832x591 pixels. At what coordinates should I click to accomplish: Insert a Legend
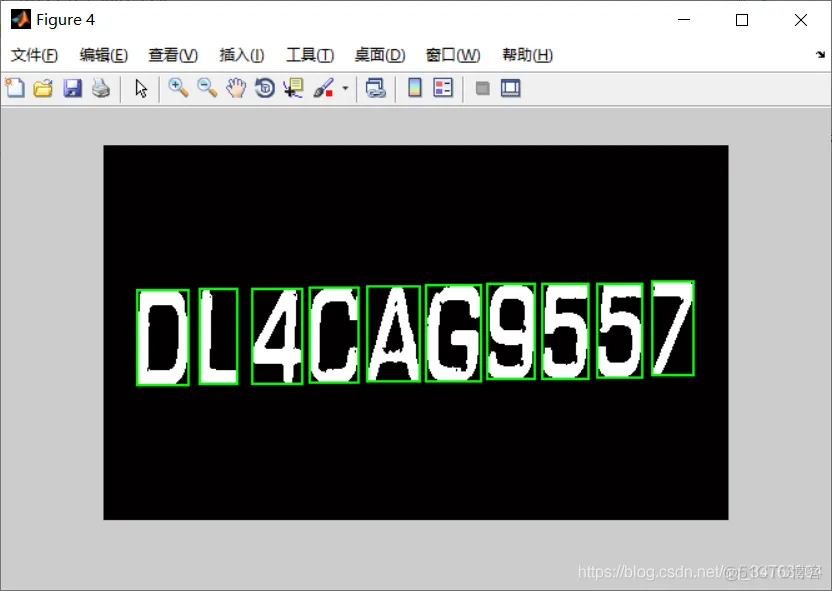(x=443, y=88)
